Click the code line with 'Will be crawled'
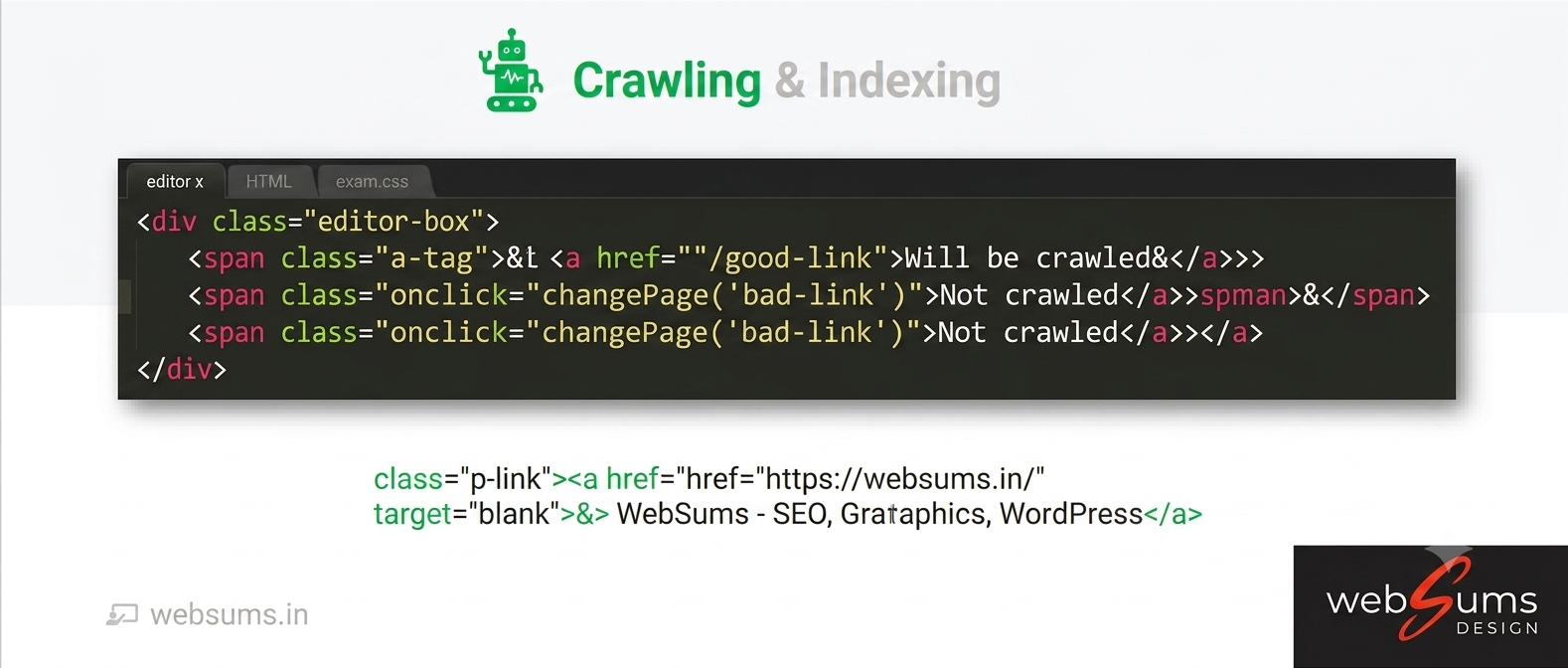 (726, 258)
